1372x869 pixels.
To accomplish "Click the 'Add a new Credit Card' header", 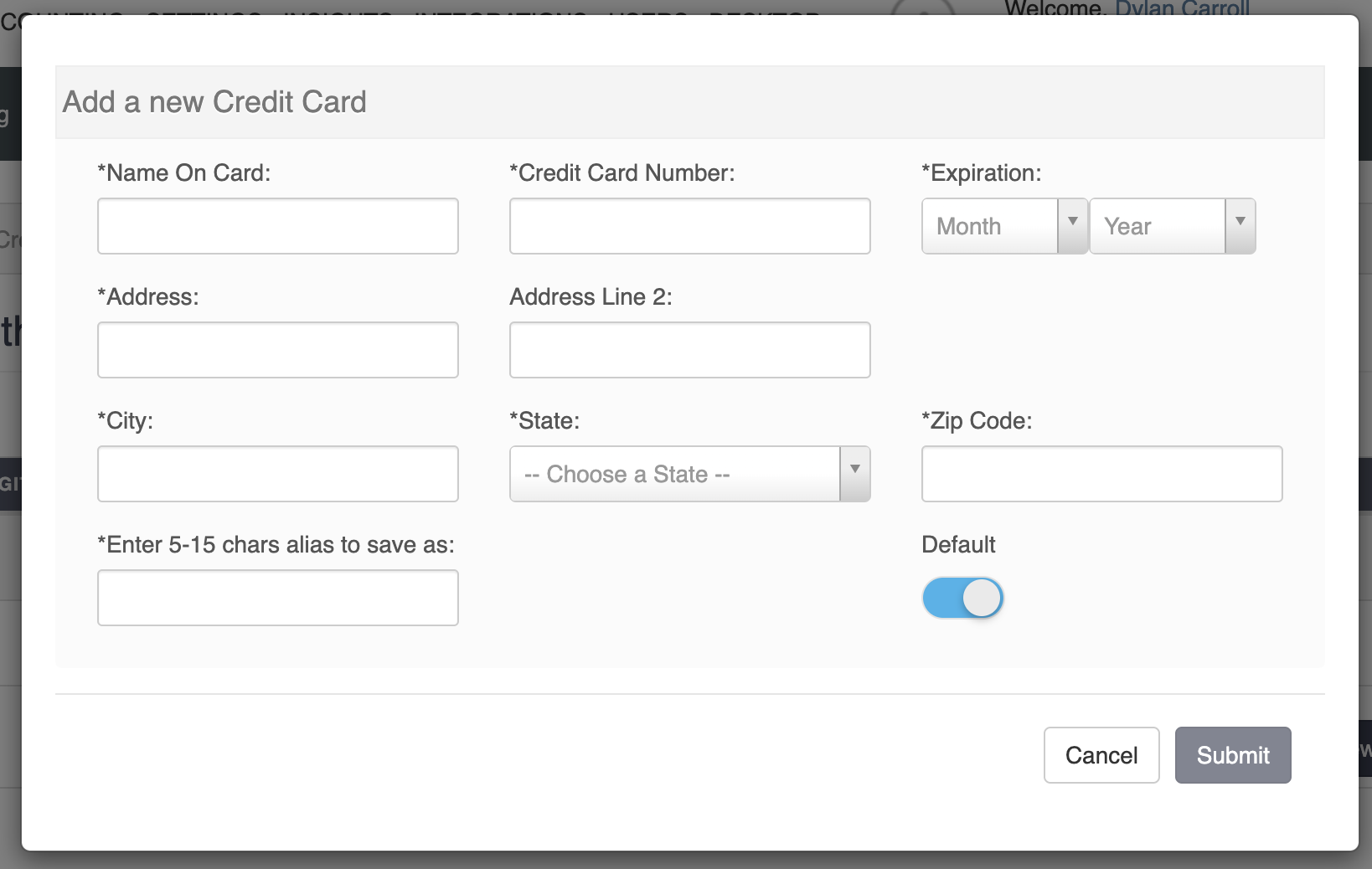I will pyautogui.click(x=214, y=102).
